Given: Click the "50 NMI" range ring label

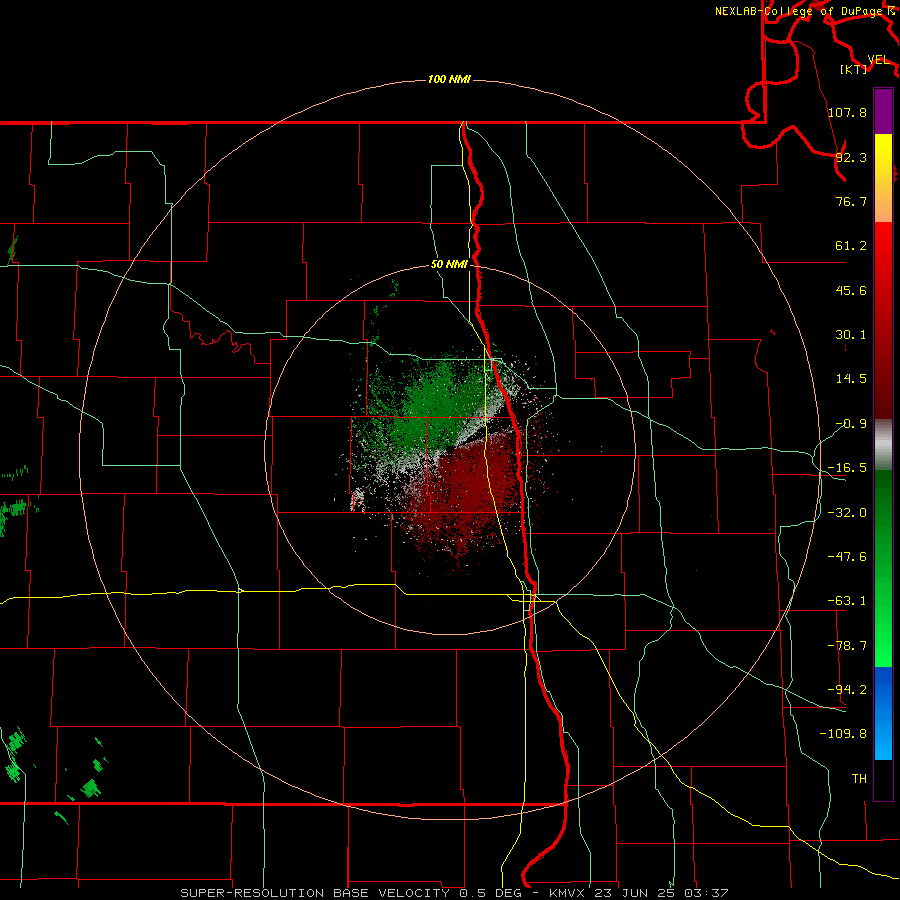Looking at the screenshot, I should pyautogui.click(x=449, y=265).
